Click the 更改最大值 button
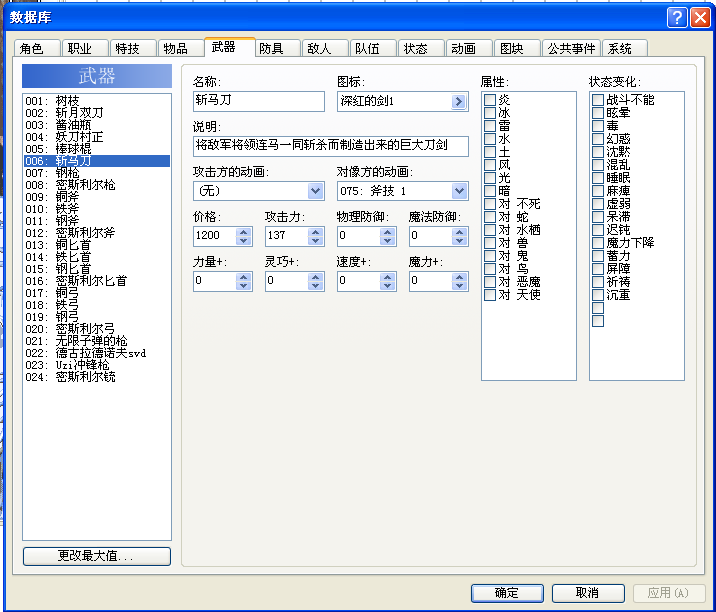This screenshot has height=612, width=716. 97,556
